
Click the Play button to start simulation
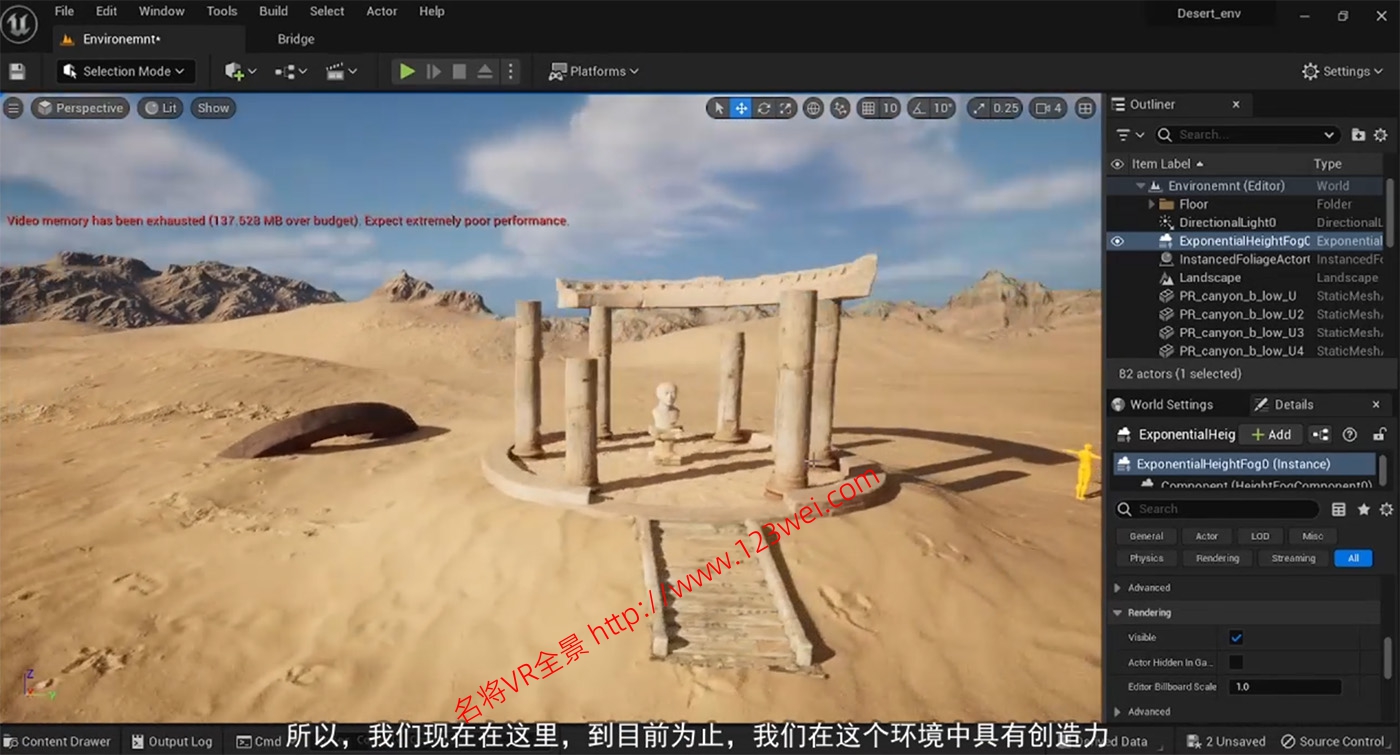[x=406, y=71]
